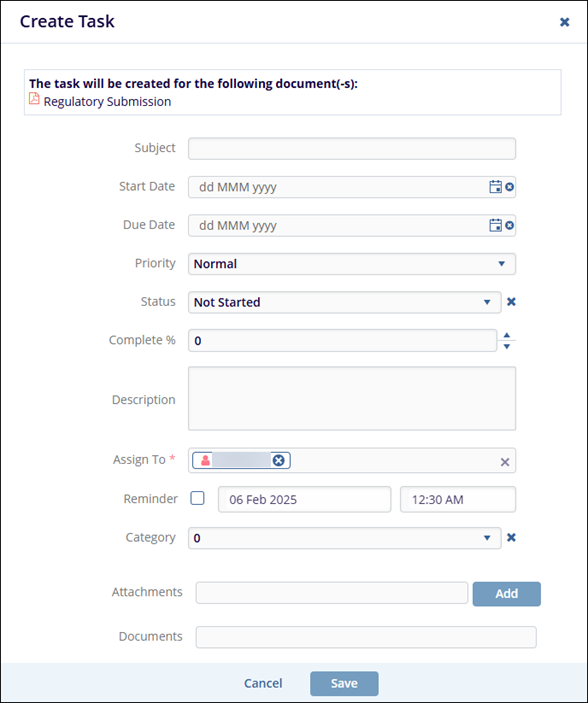Open the Start Date calendar picker
This screenshot has height=703, width=588.
[x=495, y=187]
